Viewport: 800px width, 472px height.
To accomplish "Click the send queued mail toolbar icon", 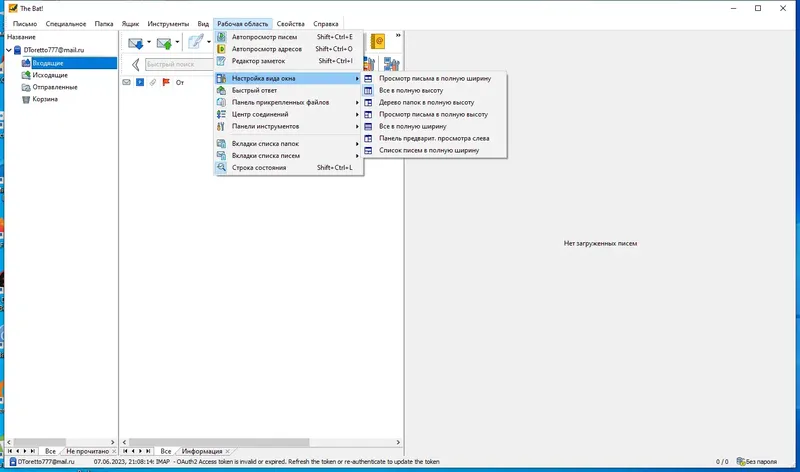I will point(164,43).
